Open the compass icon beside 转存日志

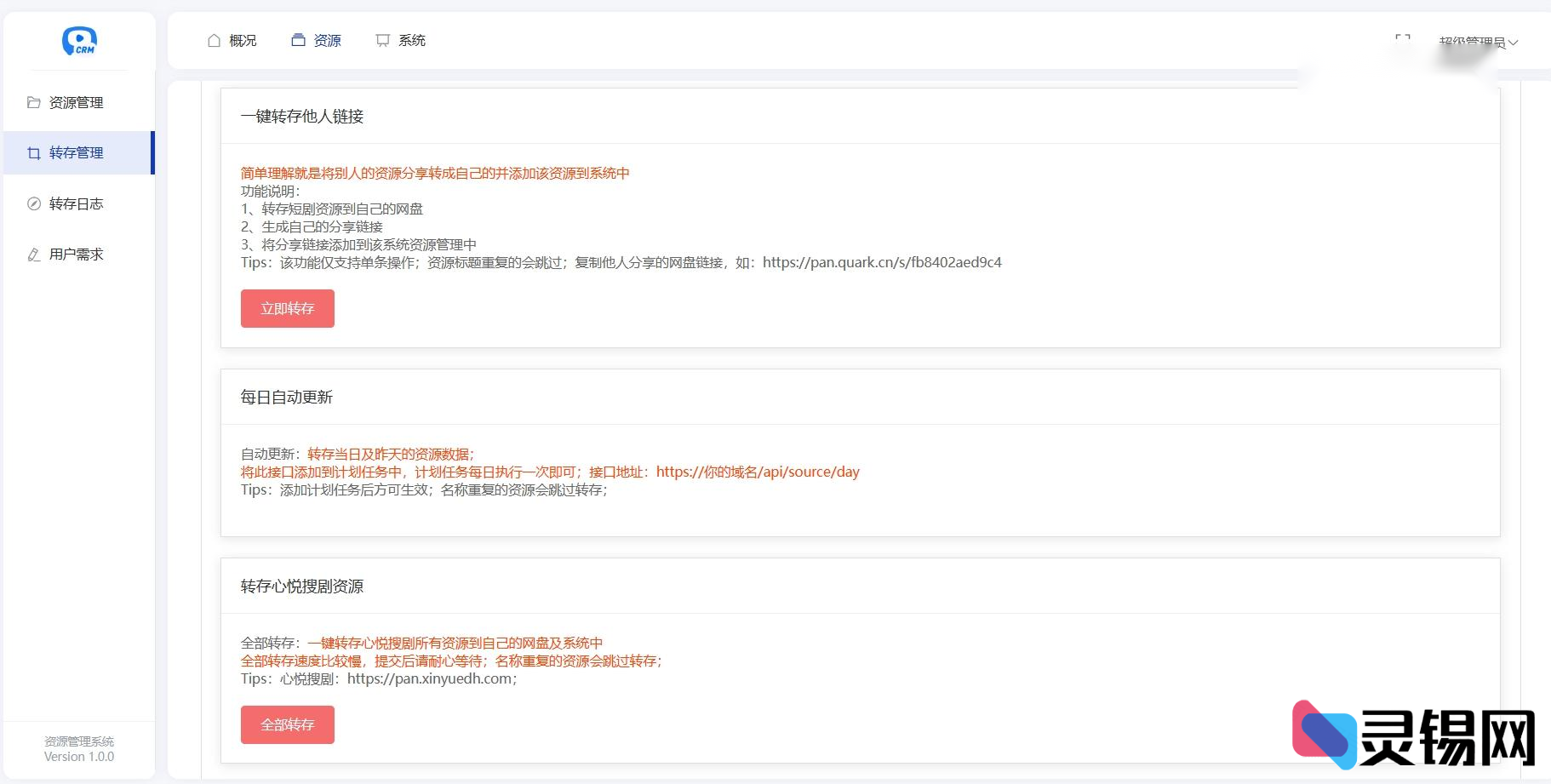tap(32, 203)
